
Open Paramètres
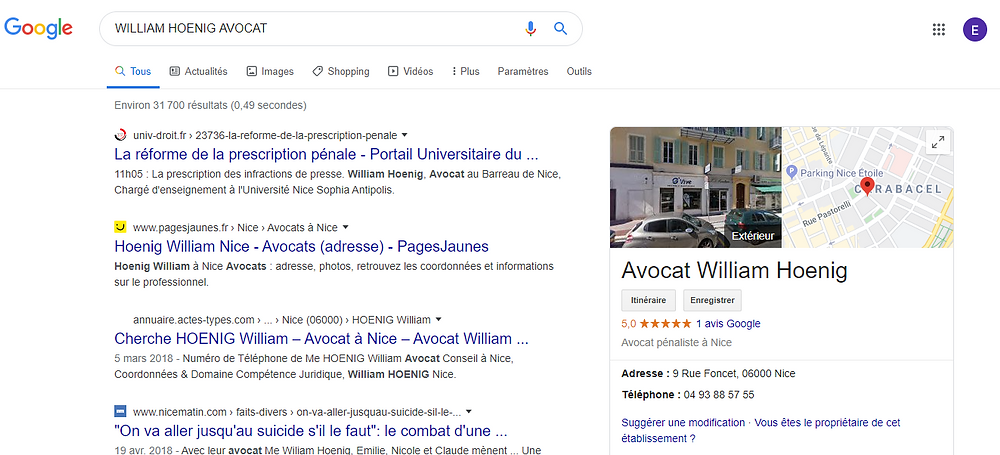523,71
